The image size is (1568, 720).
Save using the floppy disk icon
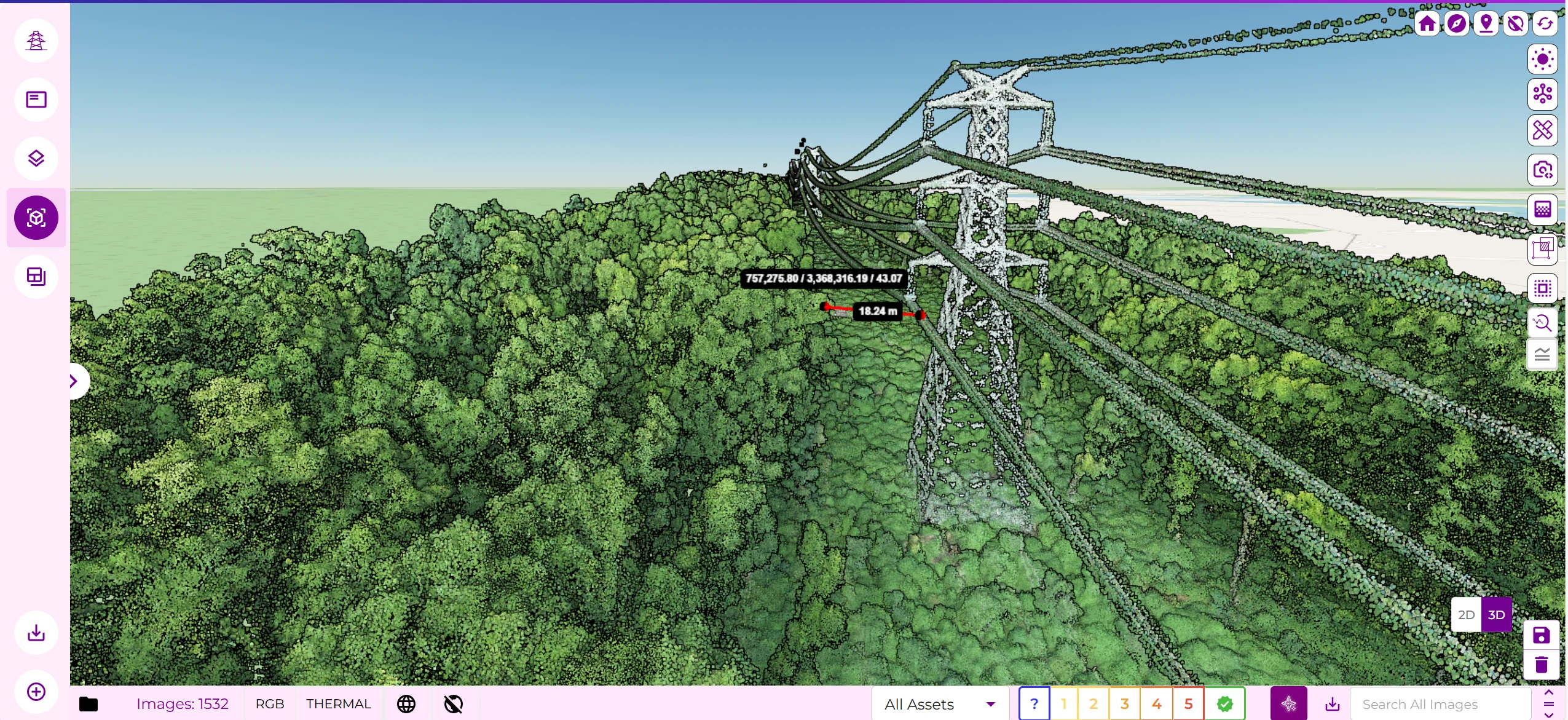[1541, 635]
